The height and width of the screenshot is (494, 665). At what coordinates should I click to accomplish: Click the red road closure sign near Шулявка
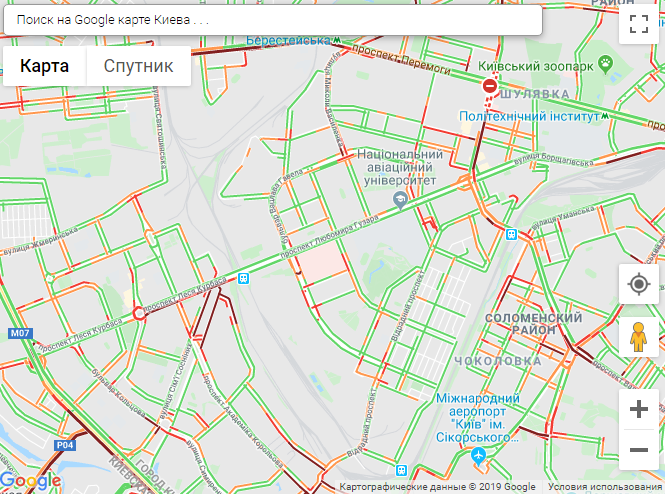pos(489,86)
